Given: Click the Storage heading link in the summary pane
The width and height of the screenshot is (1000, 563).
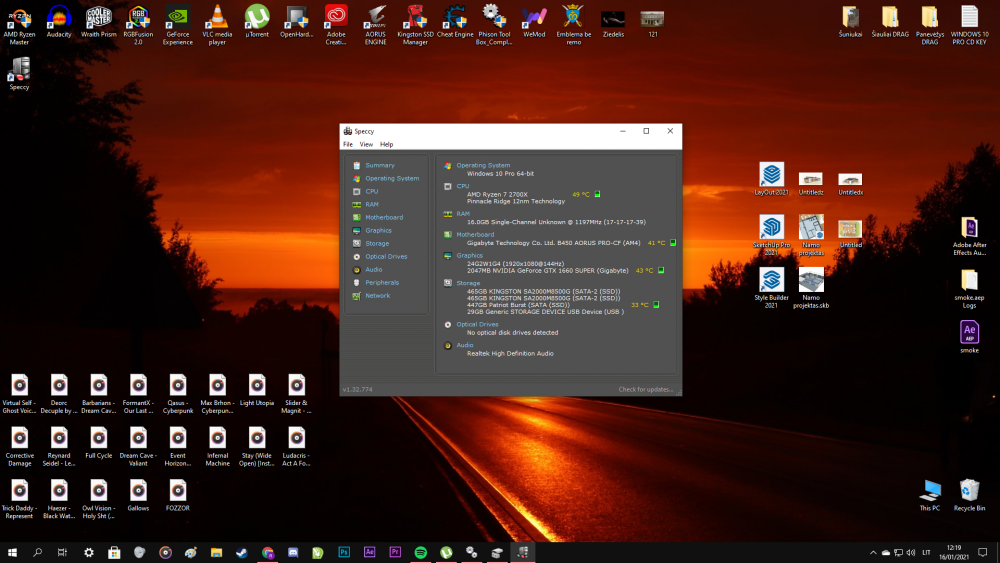Looking at the screenshot, I should (468, 283).
